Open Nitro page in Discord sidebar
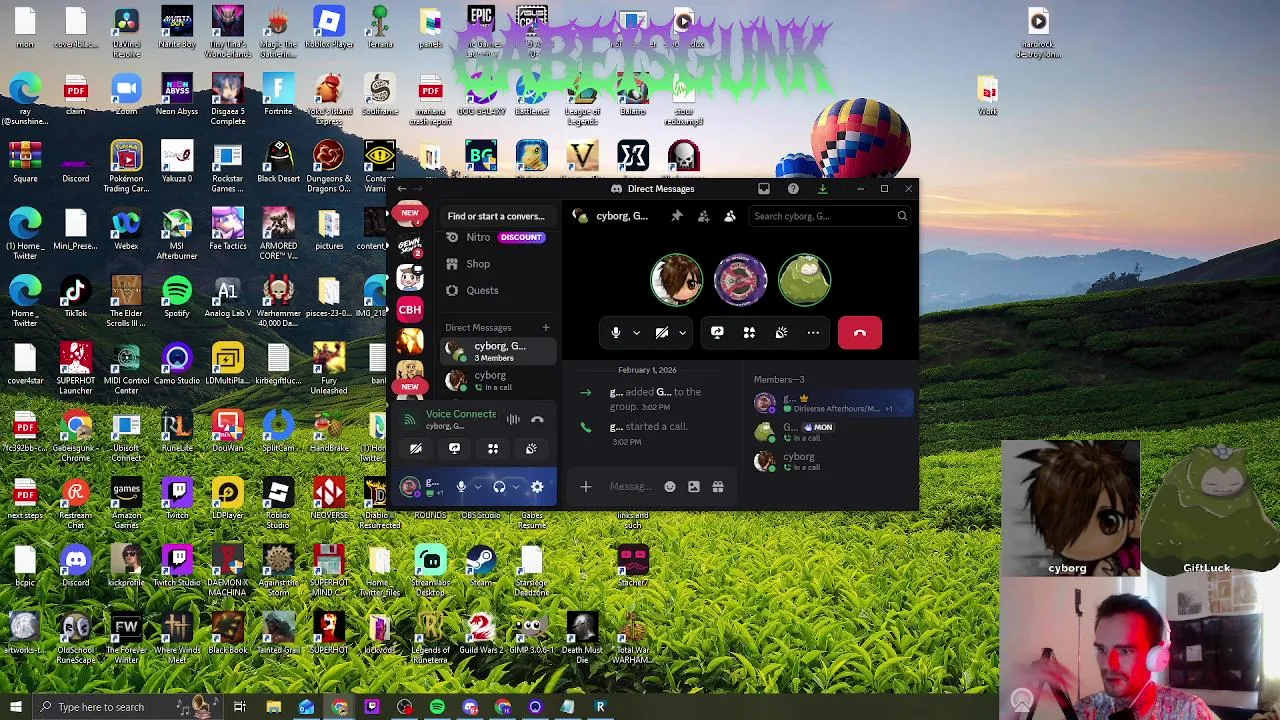Viewport: 1280px width, 720px height. 497,237
